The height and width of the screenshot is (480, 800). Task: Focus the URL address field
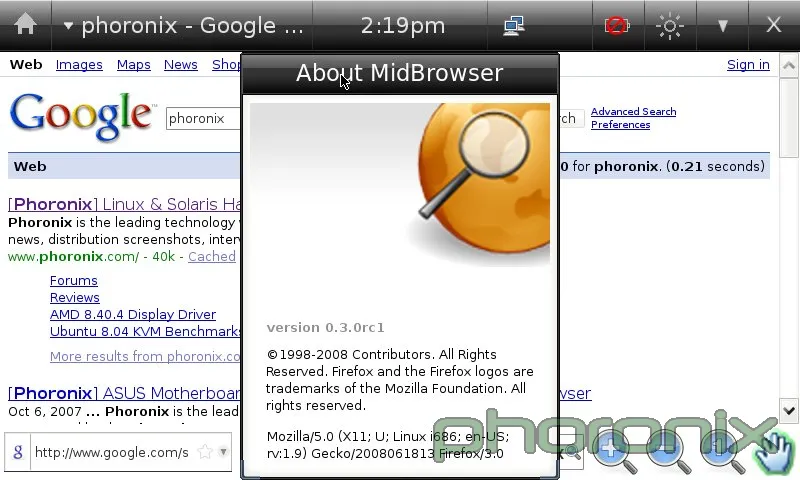coord(112,452)
